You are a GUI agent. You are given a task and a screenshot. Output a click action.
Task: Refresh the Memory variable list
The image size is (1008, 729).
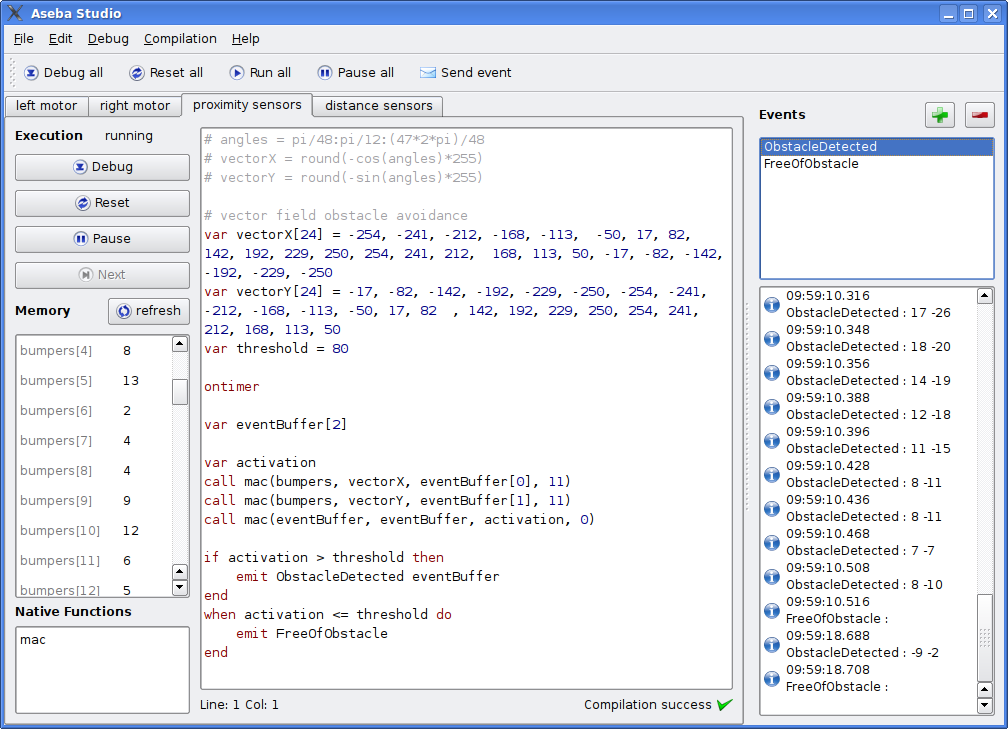point(148,311)
